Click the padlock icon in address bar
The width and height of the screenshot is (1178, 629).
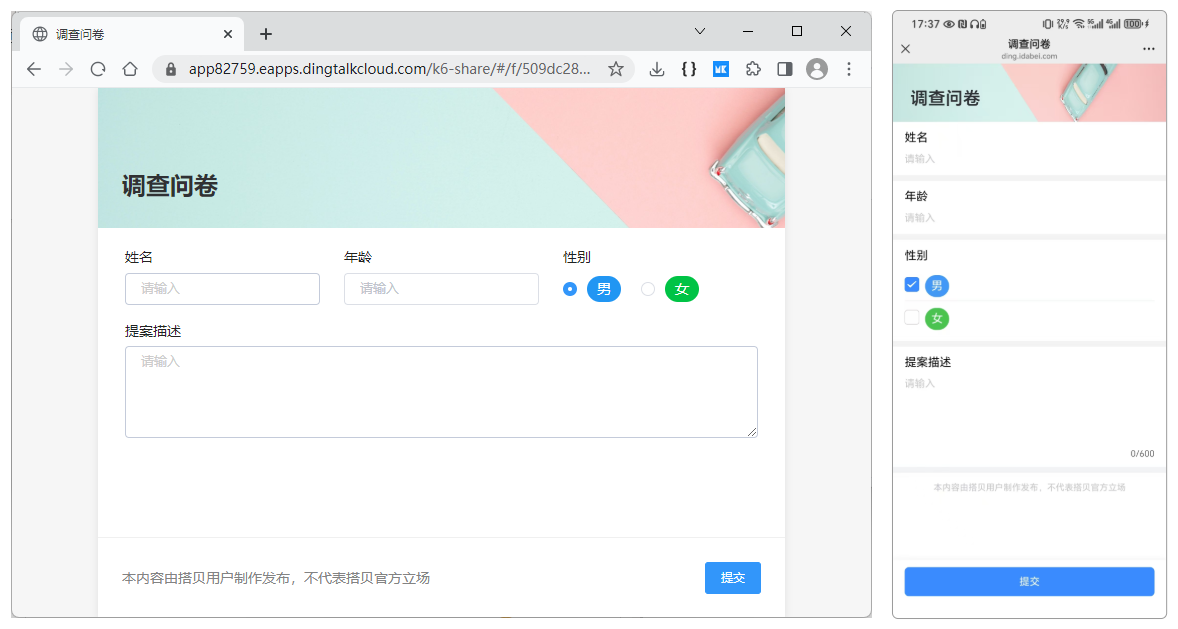click(x=170, y=70)
